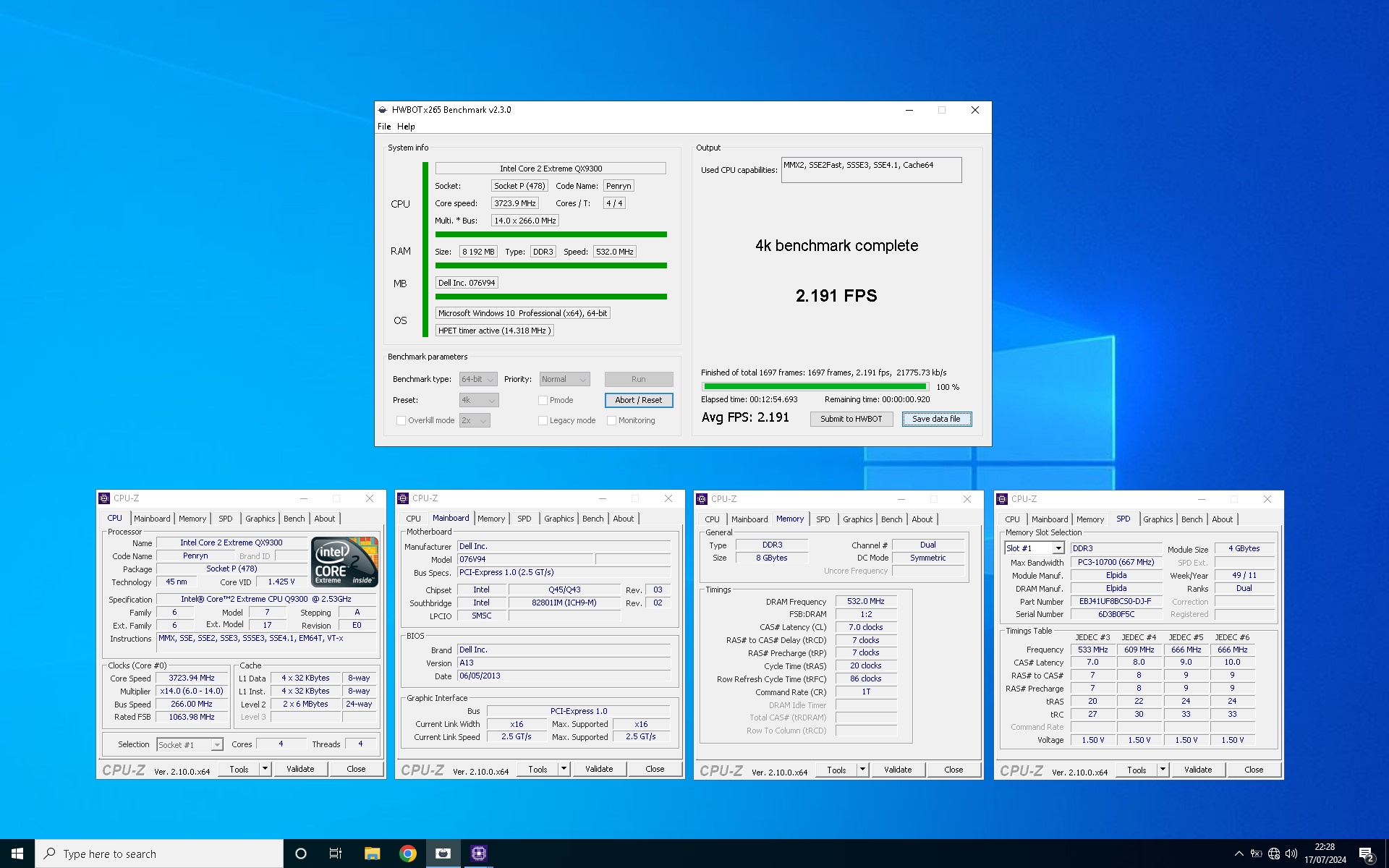Click the Multiplier x14.0 (6.0 - 14.0) value
Image resolution: width=1389 pixels, height=868 pixels.
pyautogui.click(x=192, y=691)
